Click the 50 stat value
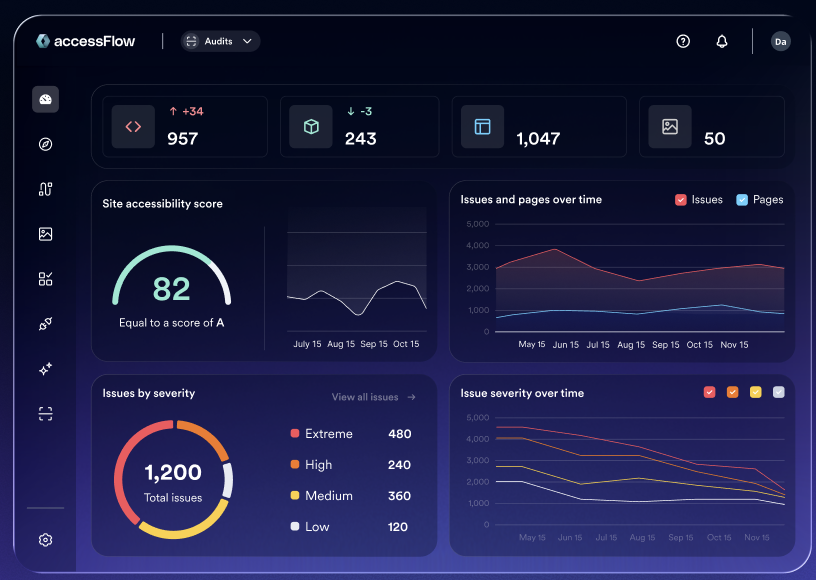816x580 pixels. click(715, 138)
